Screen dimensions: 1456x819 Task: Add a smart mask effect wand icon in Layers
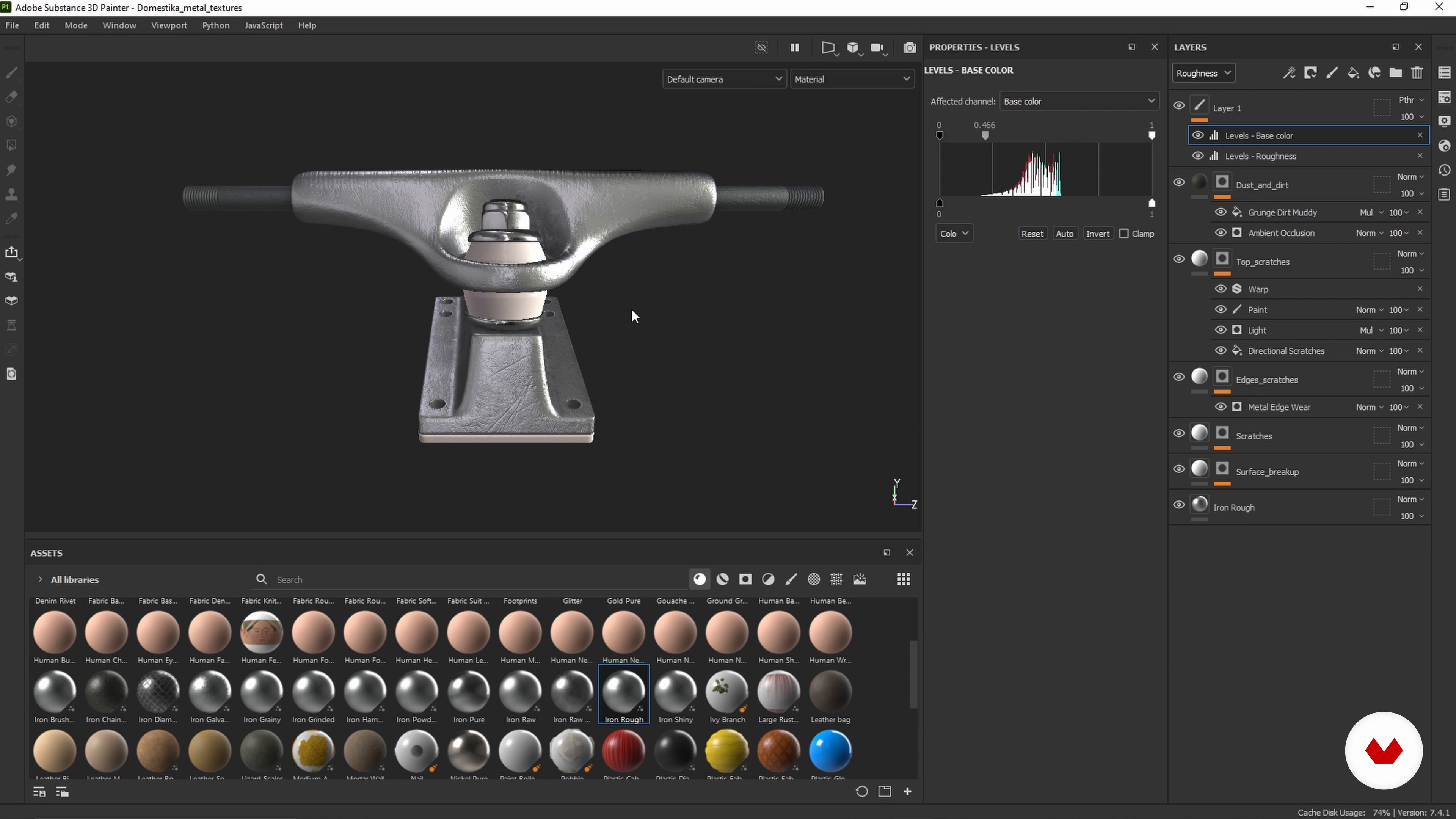click(x=1289, y=73)
